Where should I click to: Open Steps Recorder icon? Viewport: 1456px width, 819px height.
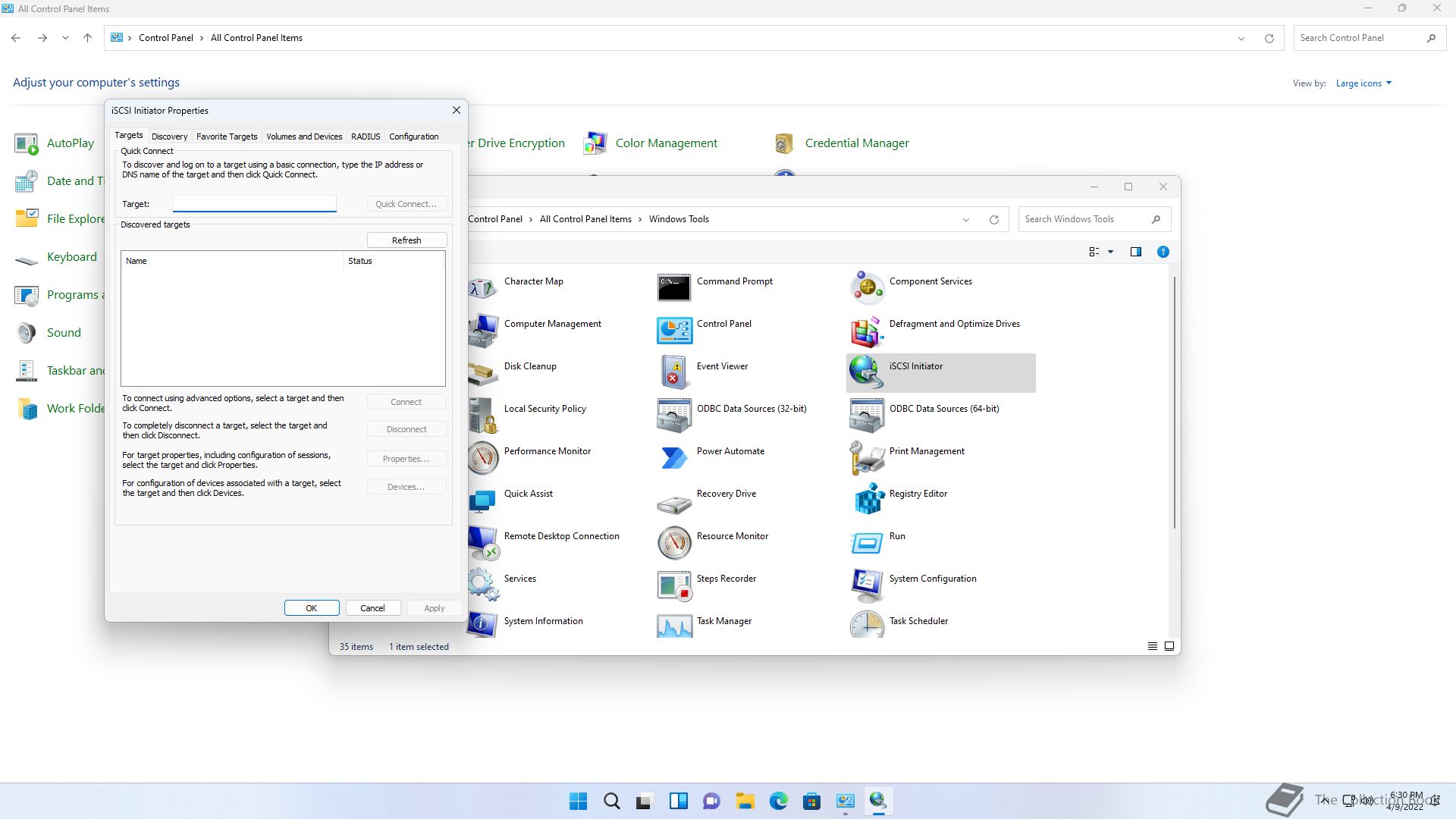[x=673, y=585]
